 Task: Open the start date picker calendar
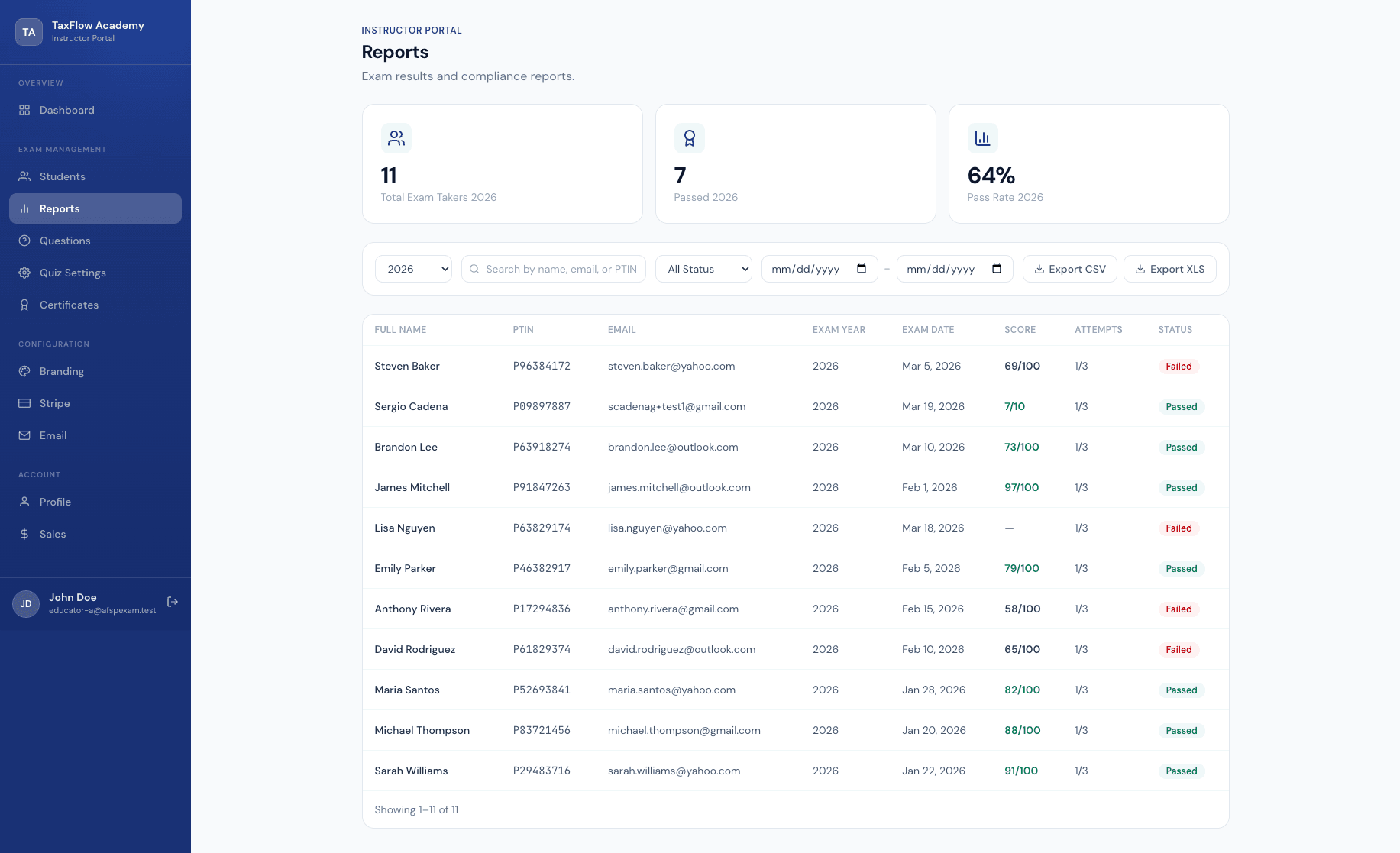tap(862, 269)
